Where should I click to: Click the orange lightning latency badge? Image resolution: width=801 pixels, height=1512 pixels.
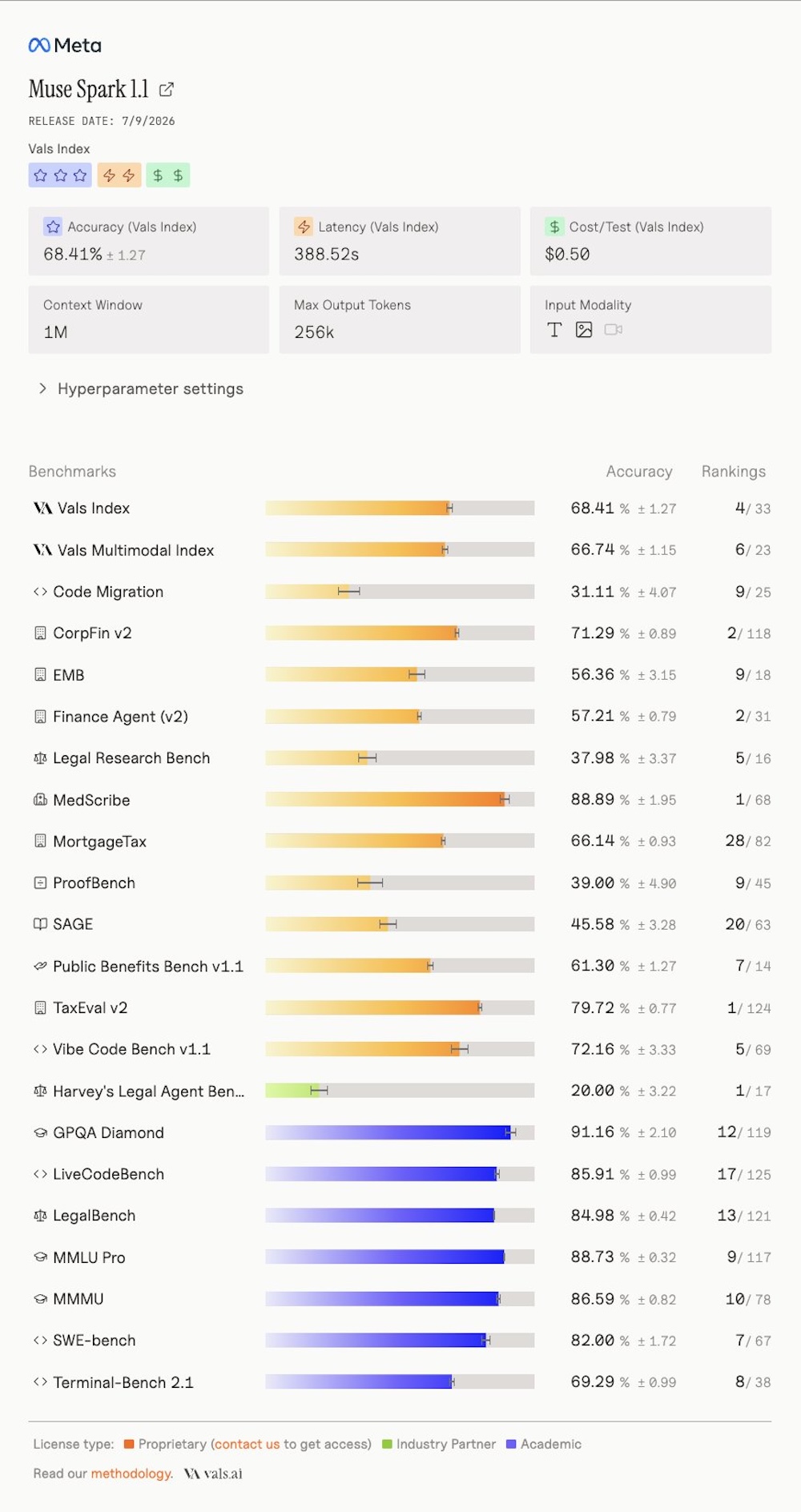[119, 175]
